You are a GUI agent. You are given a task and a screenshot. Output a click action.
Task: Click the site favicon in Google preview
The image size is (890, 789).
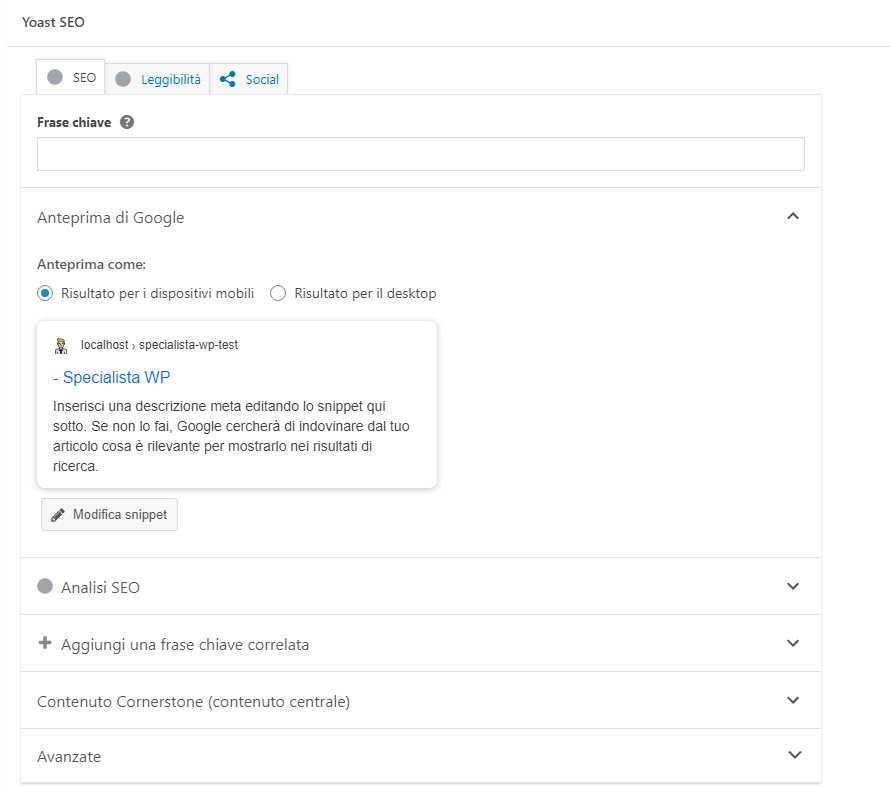62,345
